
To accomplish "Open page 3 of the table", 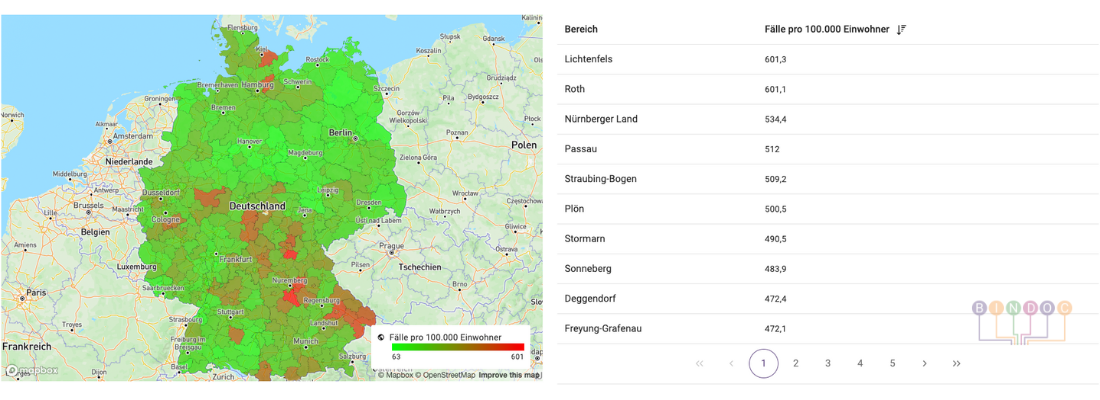I will 828,363.
